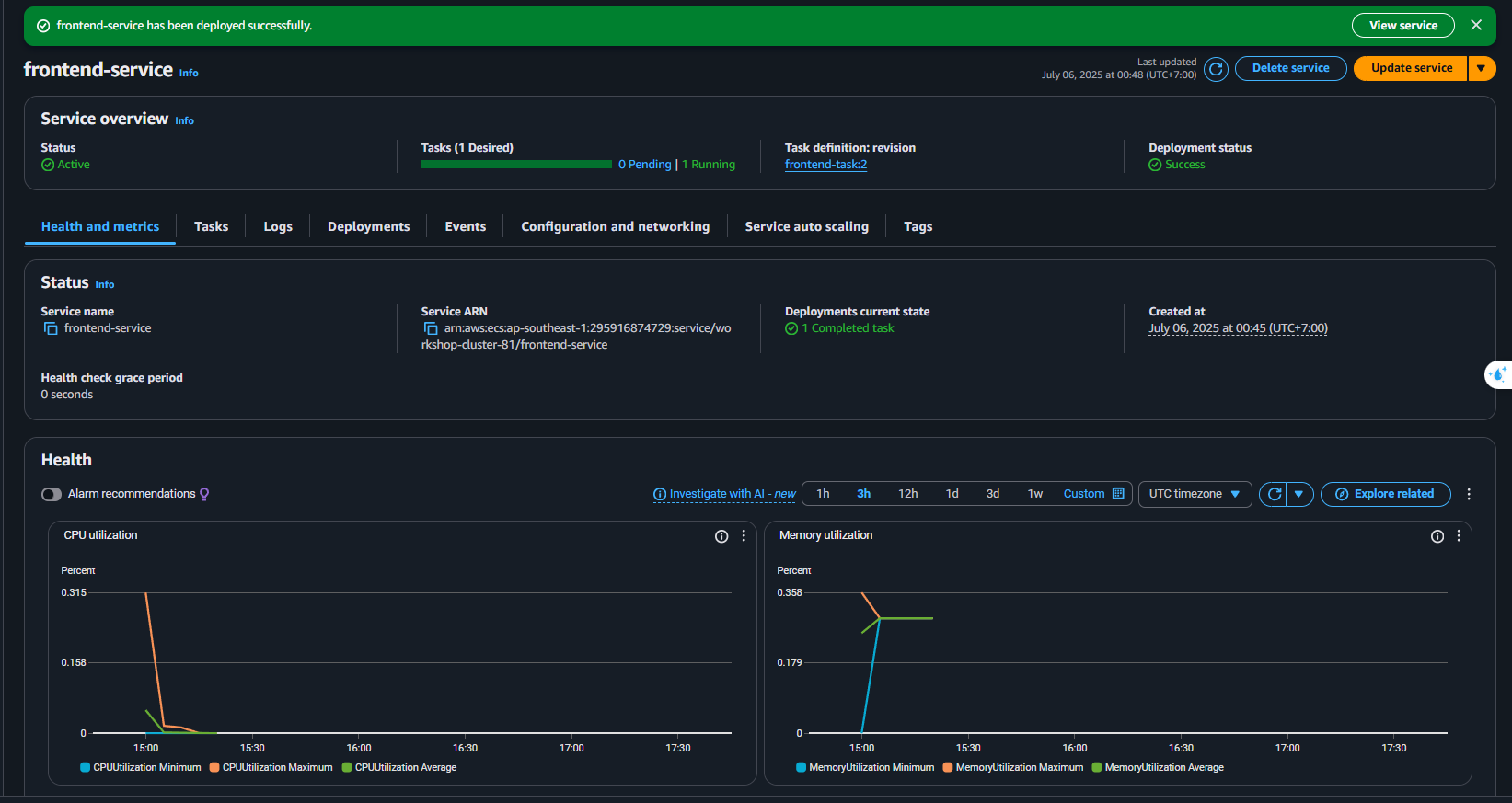Click the Created at date July 06, 2025
Viewport: 1512px width, 803px height.
[x=1238, y=328]
